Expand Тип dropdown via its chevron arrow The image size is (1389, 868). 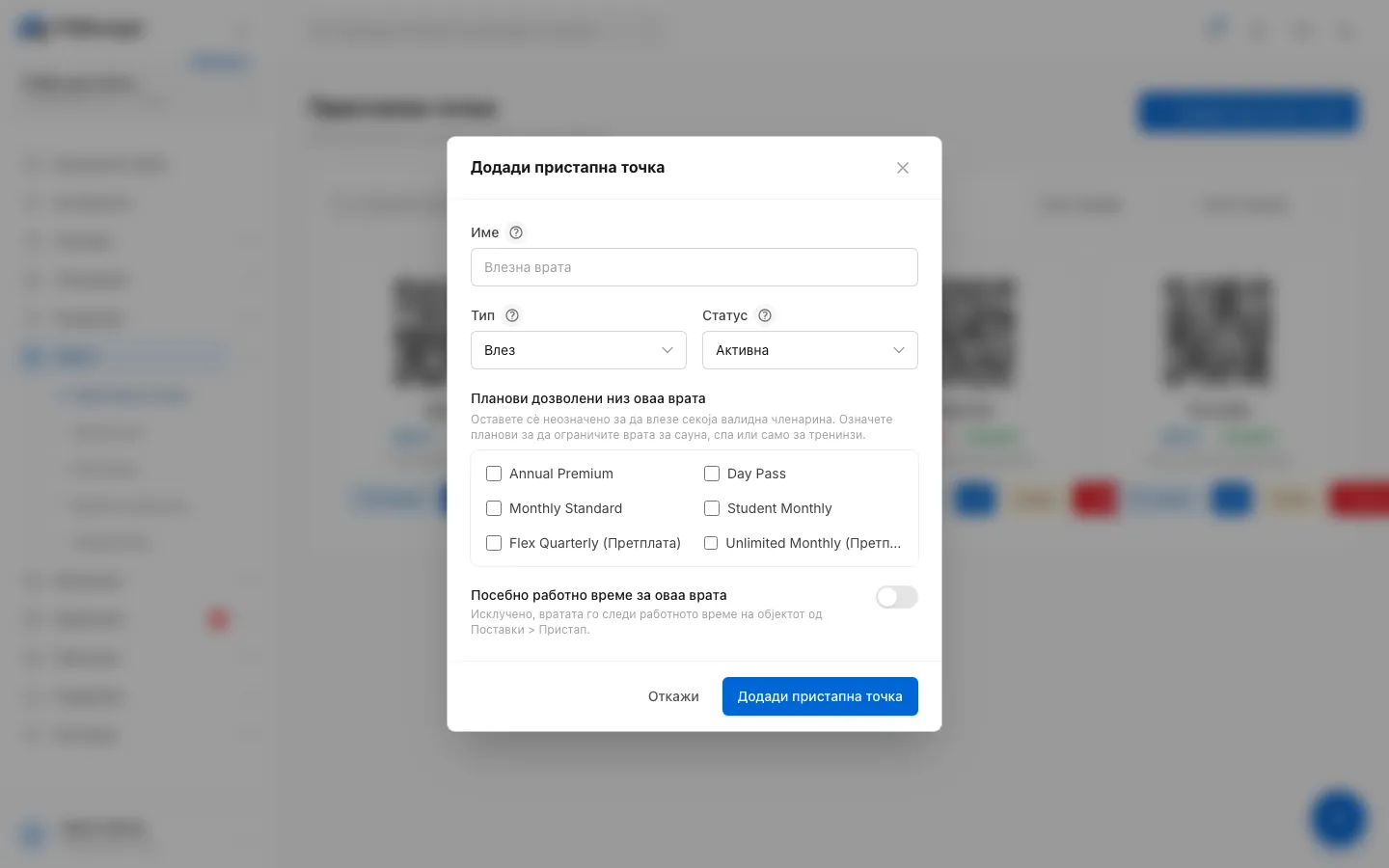pos(667,350)
